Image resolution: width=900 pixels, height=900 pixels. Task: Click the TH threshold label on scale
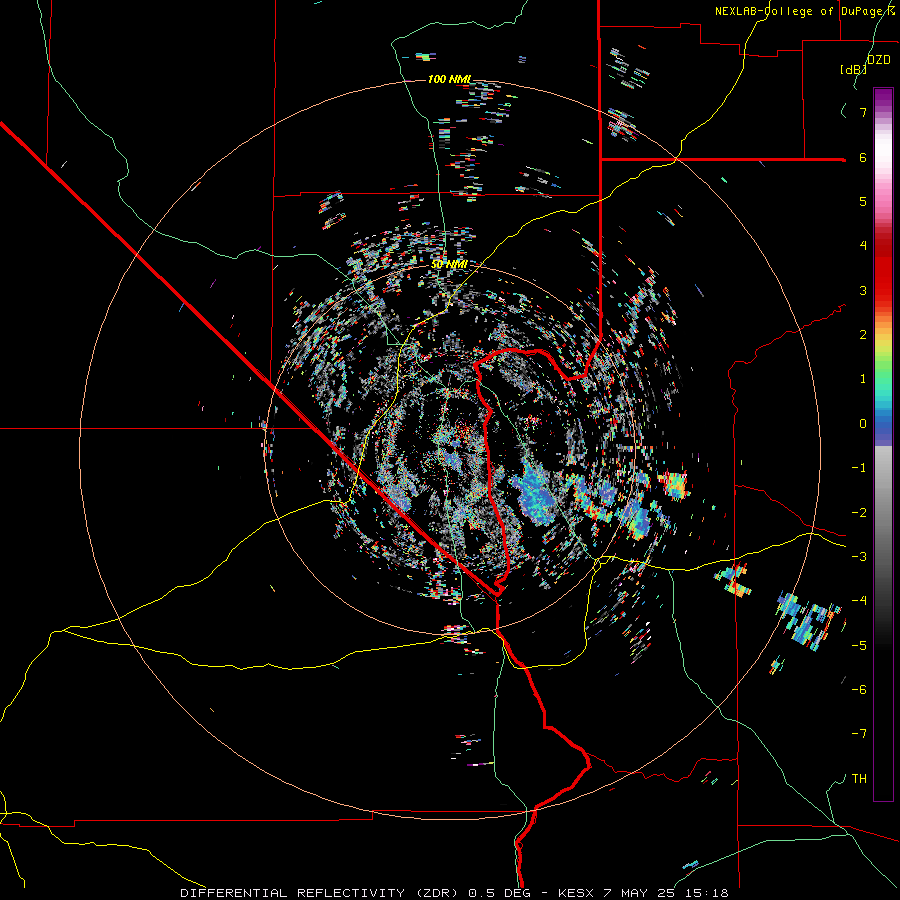[859, 779]
